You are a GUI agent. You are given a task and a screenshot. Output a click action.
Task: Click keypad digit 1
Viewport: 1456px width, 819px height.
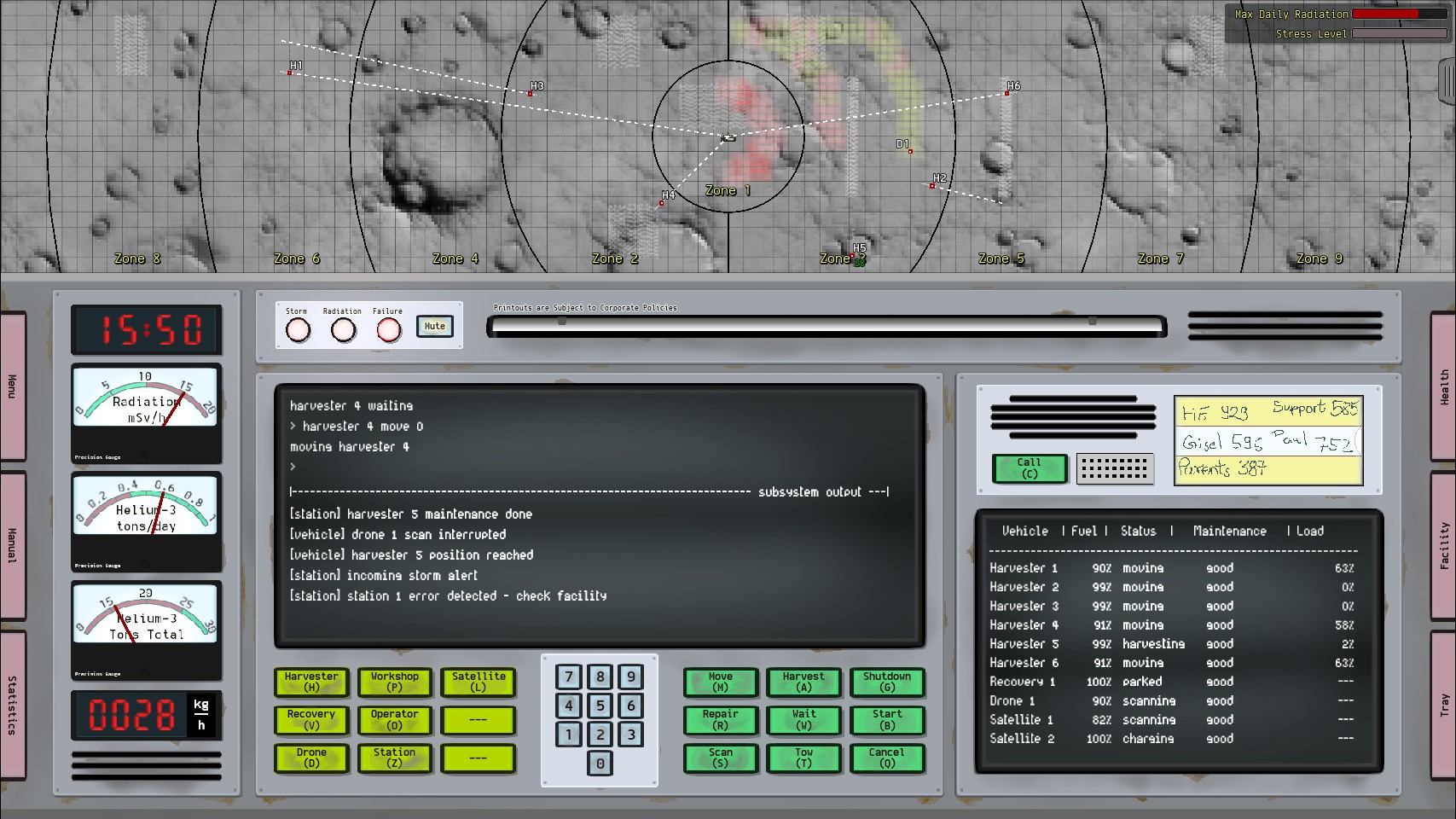click(x=569, y=735)
